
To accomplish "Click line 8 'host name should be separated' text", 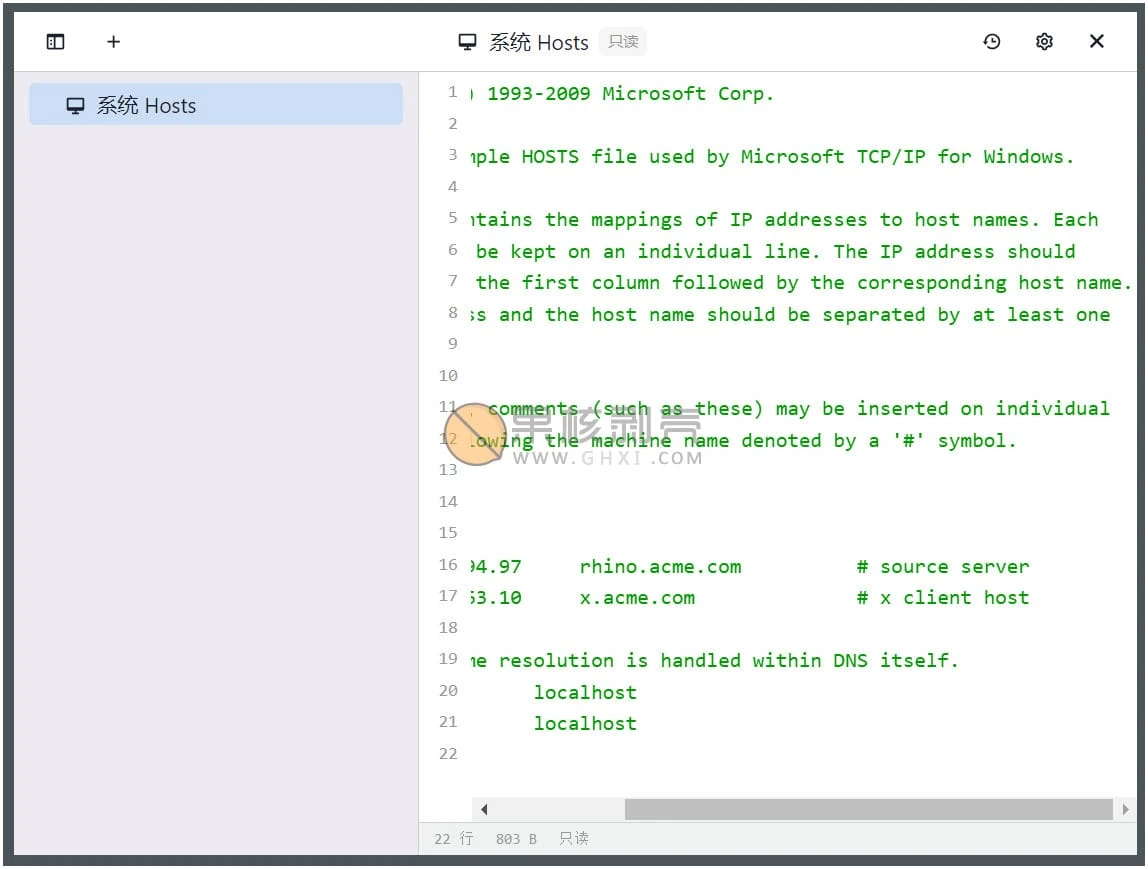I will tap(758, 315).
